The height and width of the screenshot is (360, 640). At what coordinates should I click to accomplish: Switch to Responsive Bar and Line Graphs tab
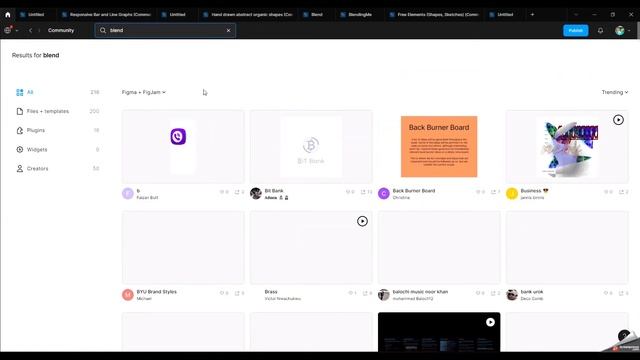pos(106,14)
